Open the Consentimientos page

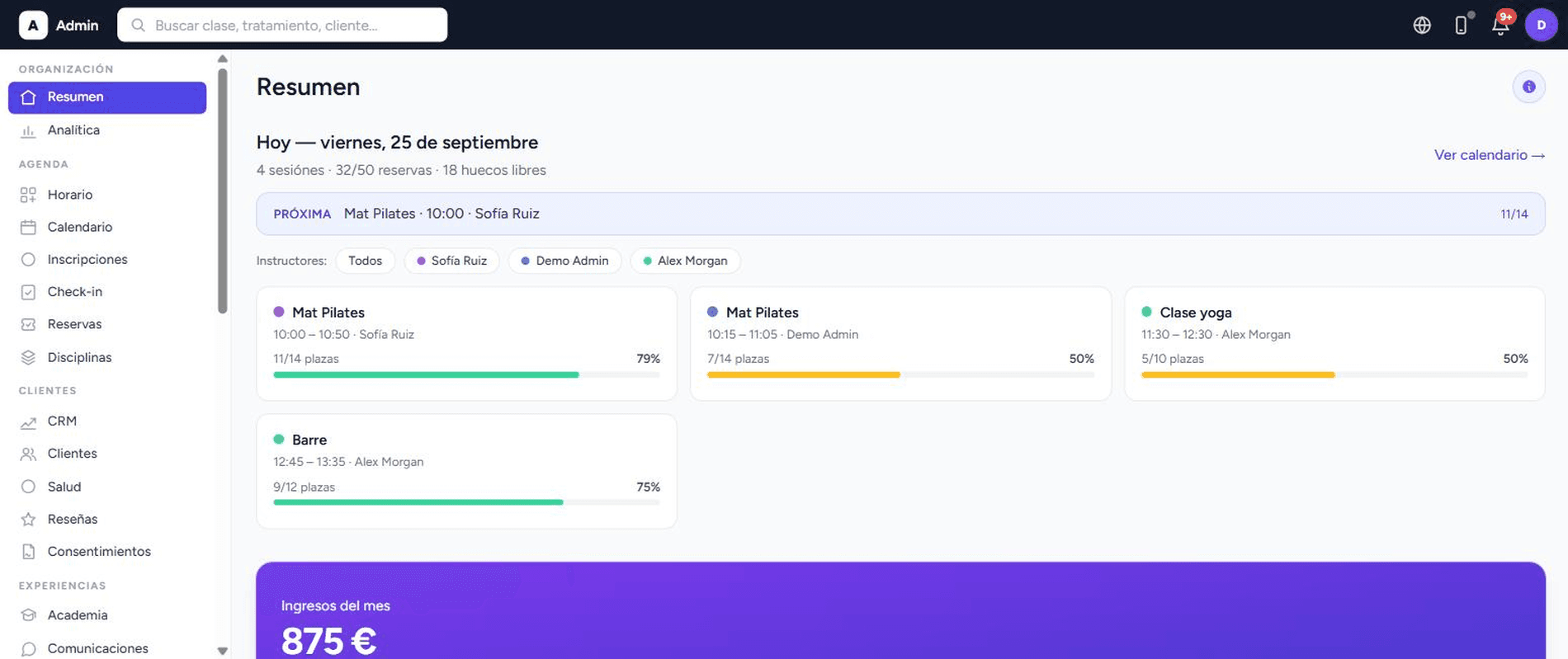click(x=107, y=551)
